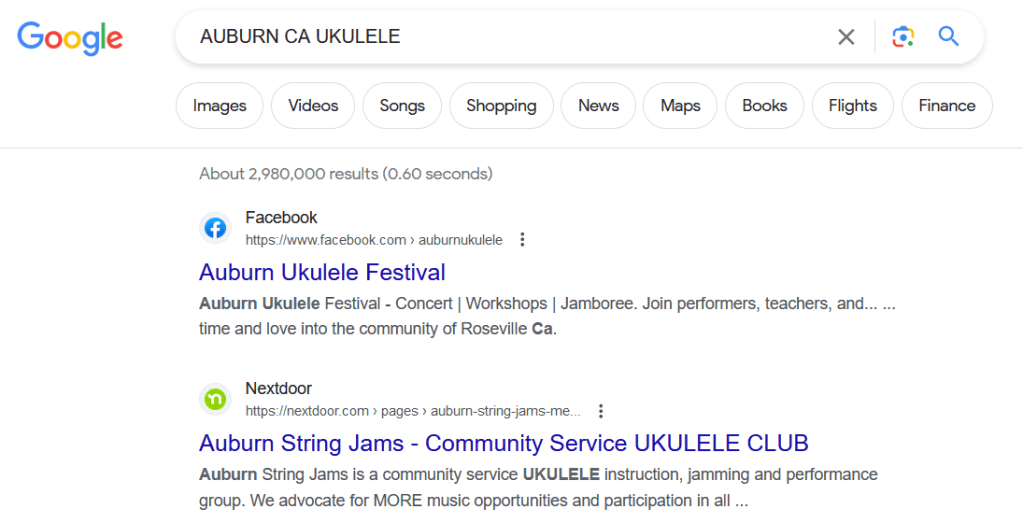The width and height of the screenshot is (1023, 523).
Task: Filter results by Shopping
Action: [501, 106]
